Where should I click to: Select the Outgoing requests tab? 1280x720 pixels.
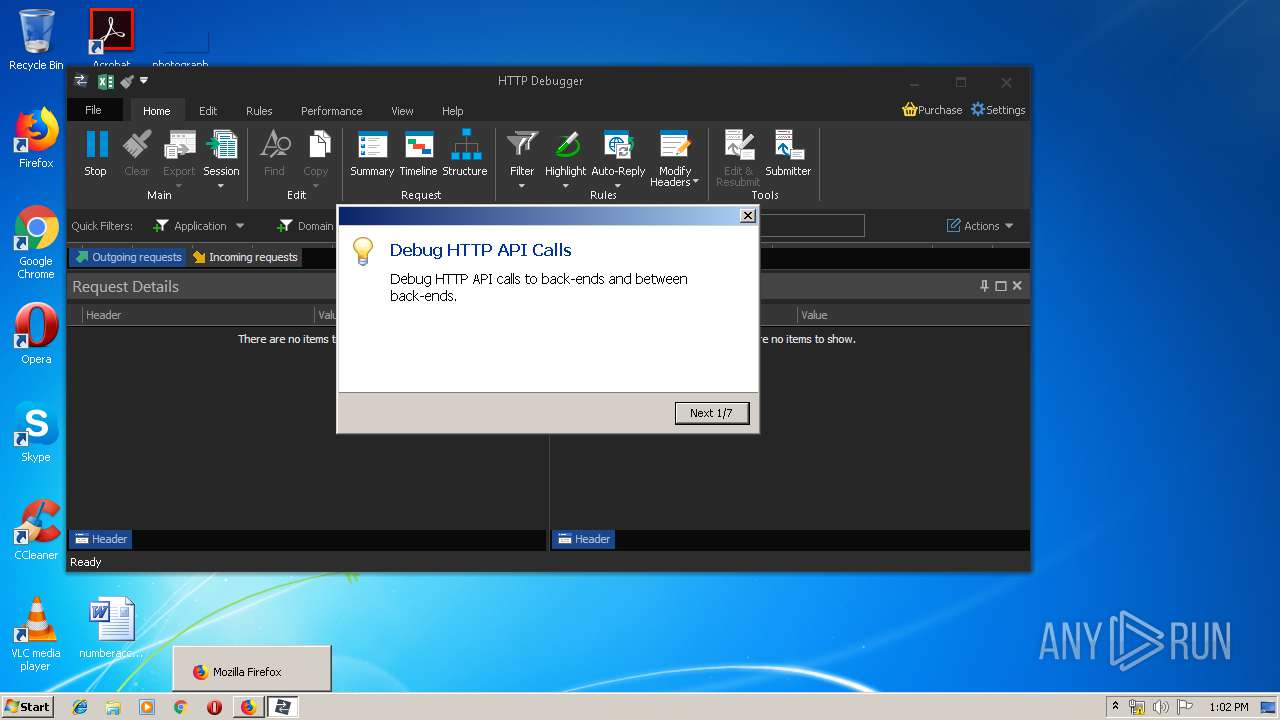pyautogui.click(x=128, y=257)
